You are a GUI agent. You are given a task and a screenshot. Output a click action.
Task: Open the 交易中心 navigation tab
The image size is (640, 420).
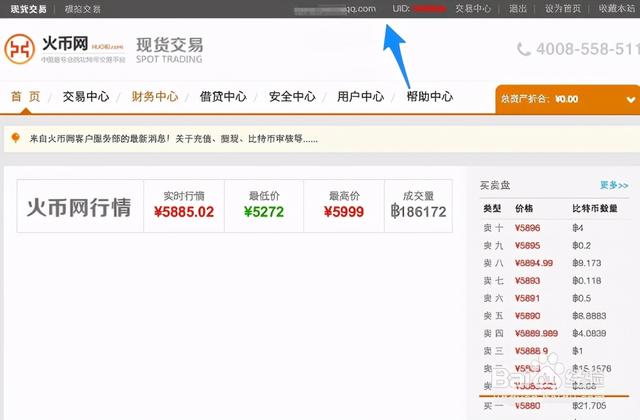pos(86,97)
